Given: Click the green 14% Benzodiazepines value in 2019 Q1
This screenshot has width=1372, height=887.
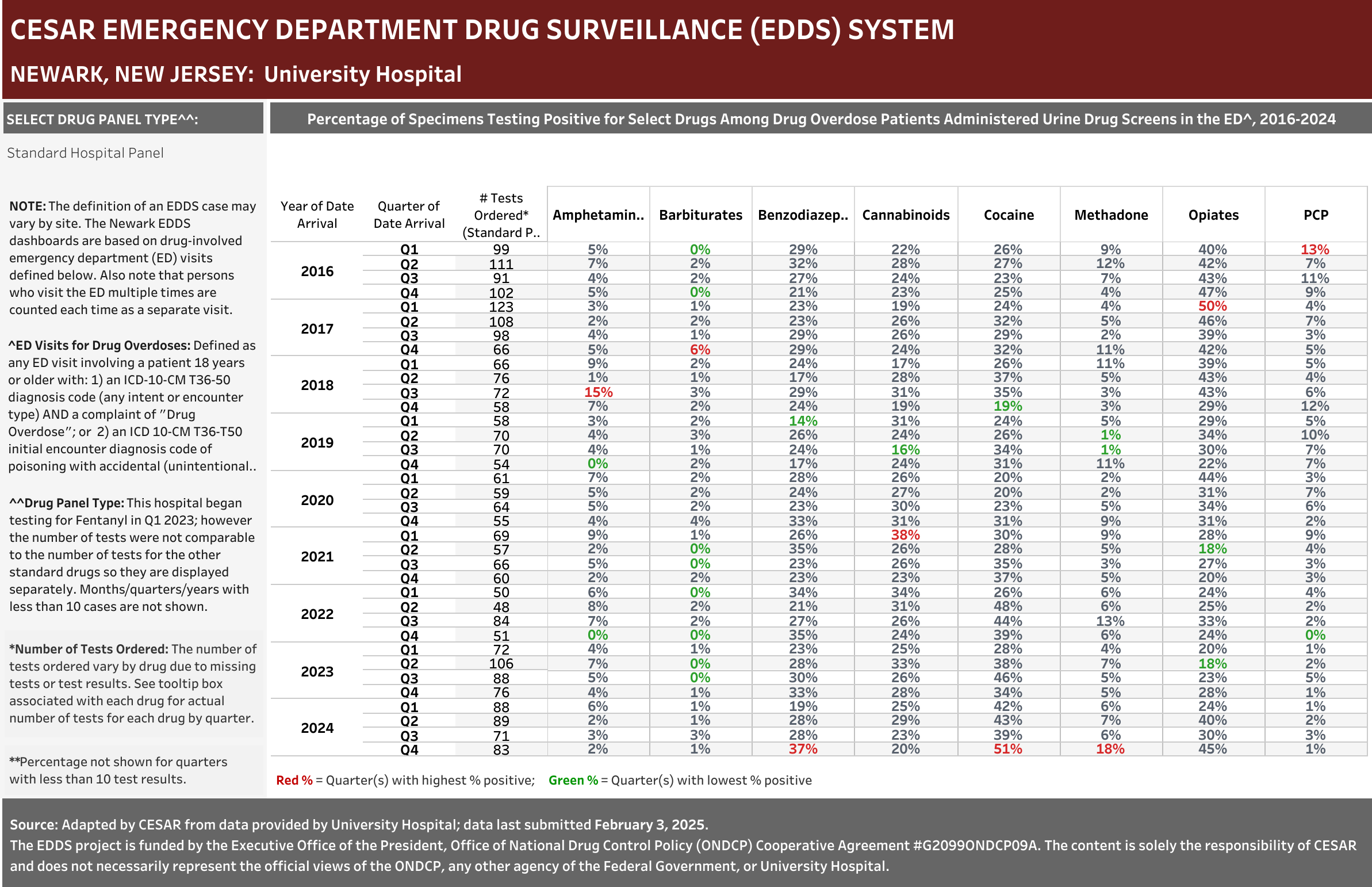Looking at the screenshot, I should tap(803, 421).
